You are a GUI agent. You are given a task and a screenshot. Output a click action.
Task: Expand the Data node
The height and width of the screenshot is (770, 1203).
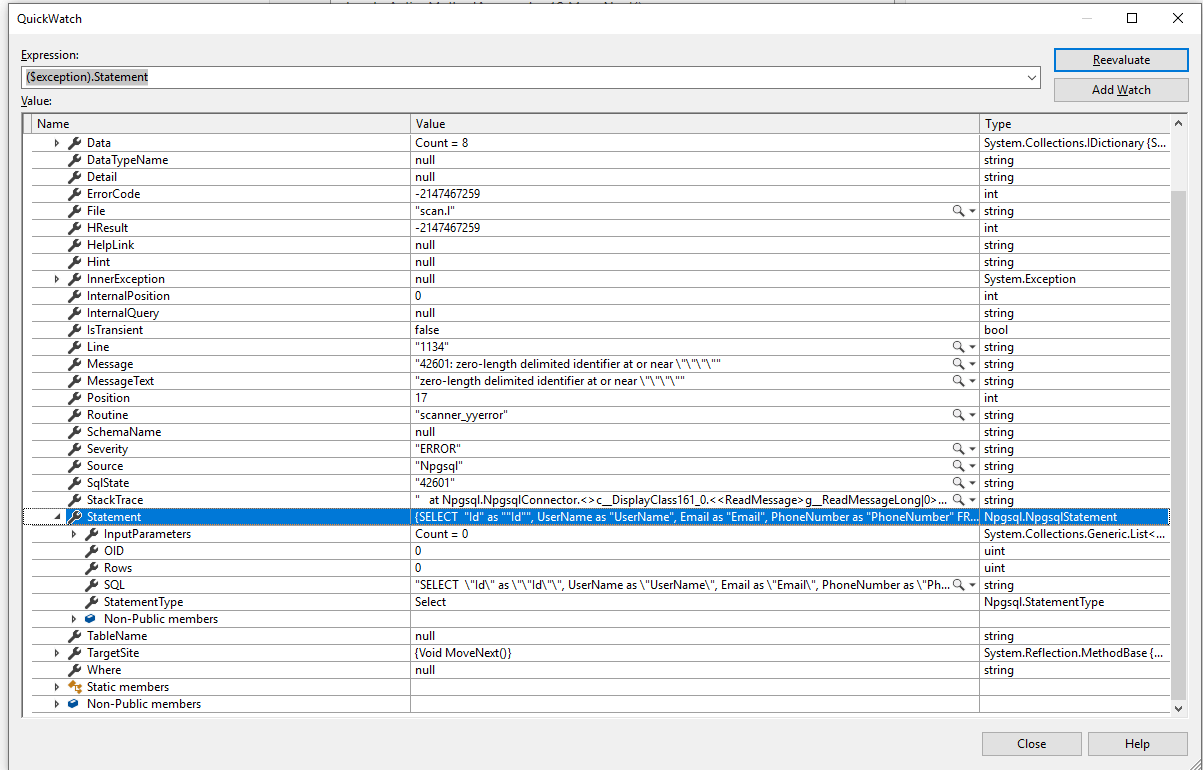click(x=57, y=142)
